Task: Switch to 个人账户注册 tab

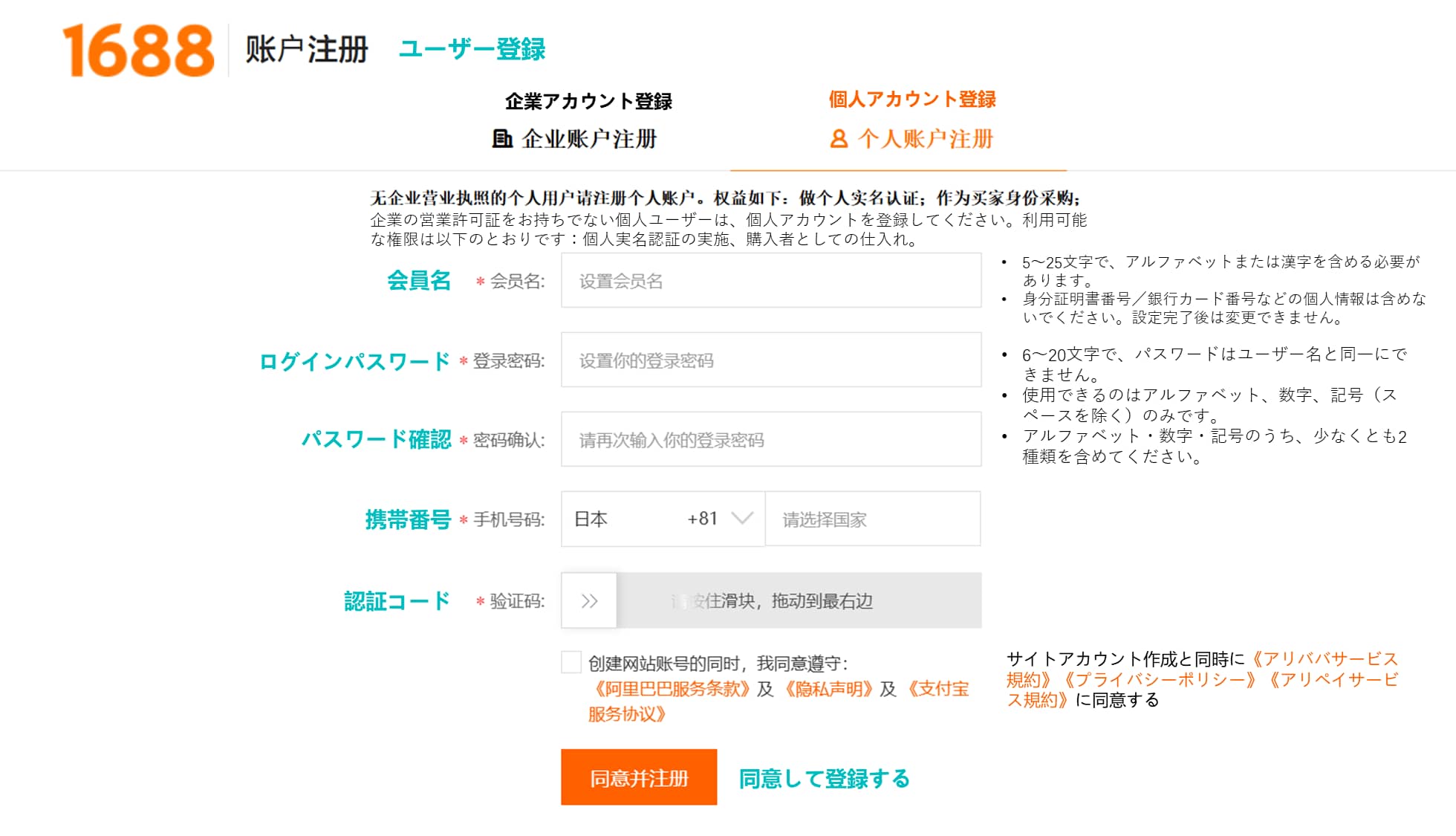Action: tap(925, 139)
